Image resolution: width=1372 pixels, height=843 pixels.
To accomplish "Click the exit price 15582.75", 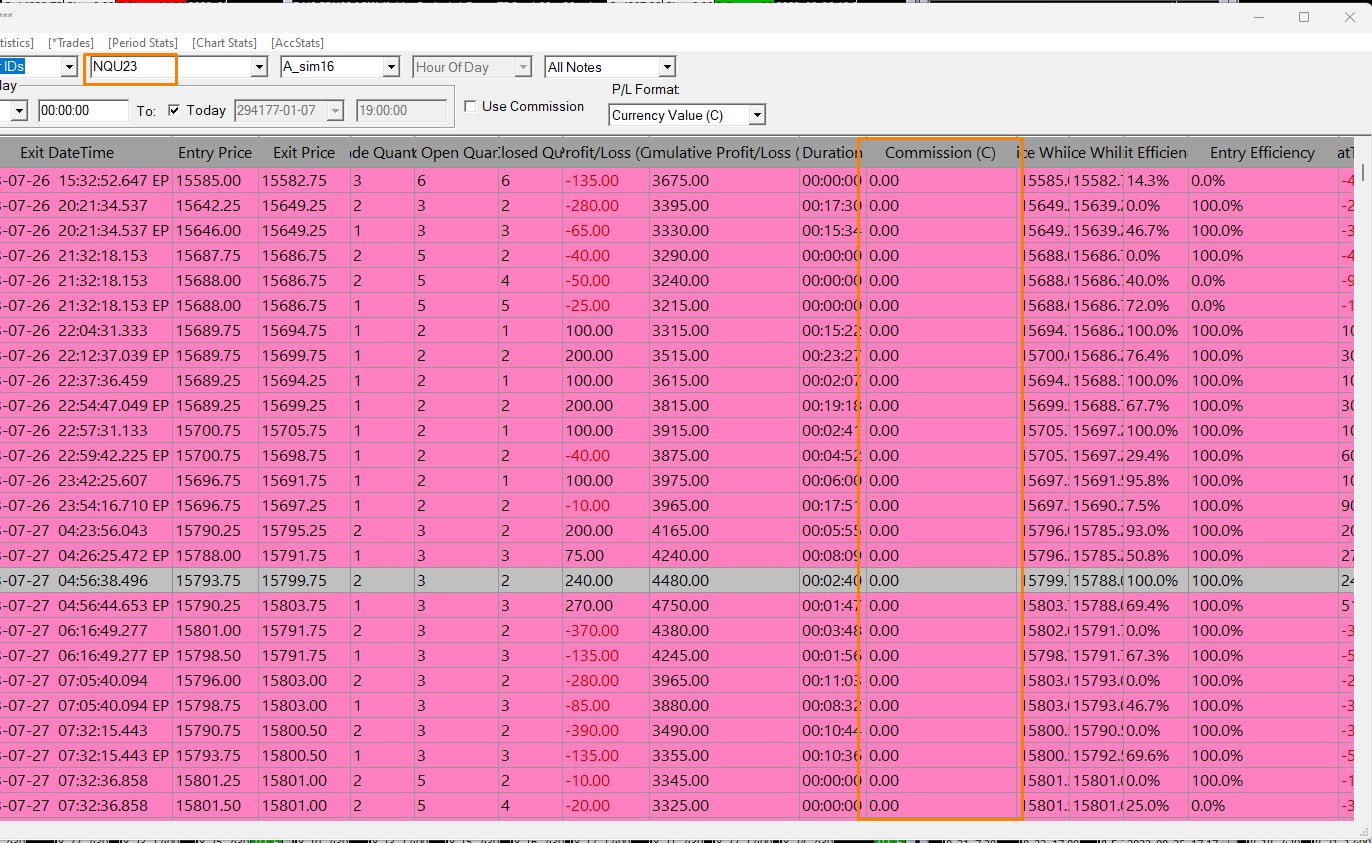I will [x=294, y=181].
